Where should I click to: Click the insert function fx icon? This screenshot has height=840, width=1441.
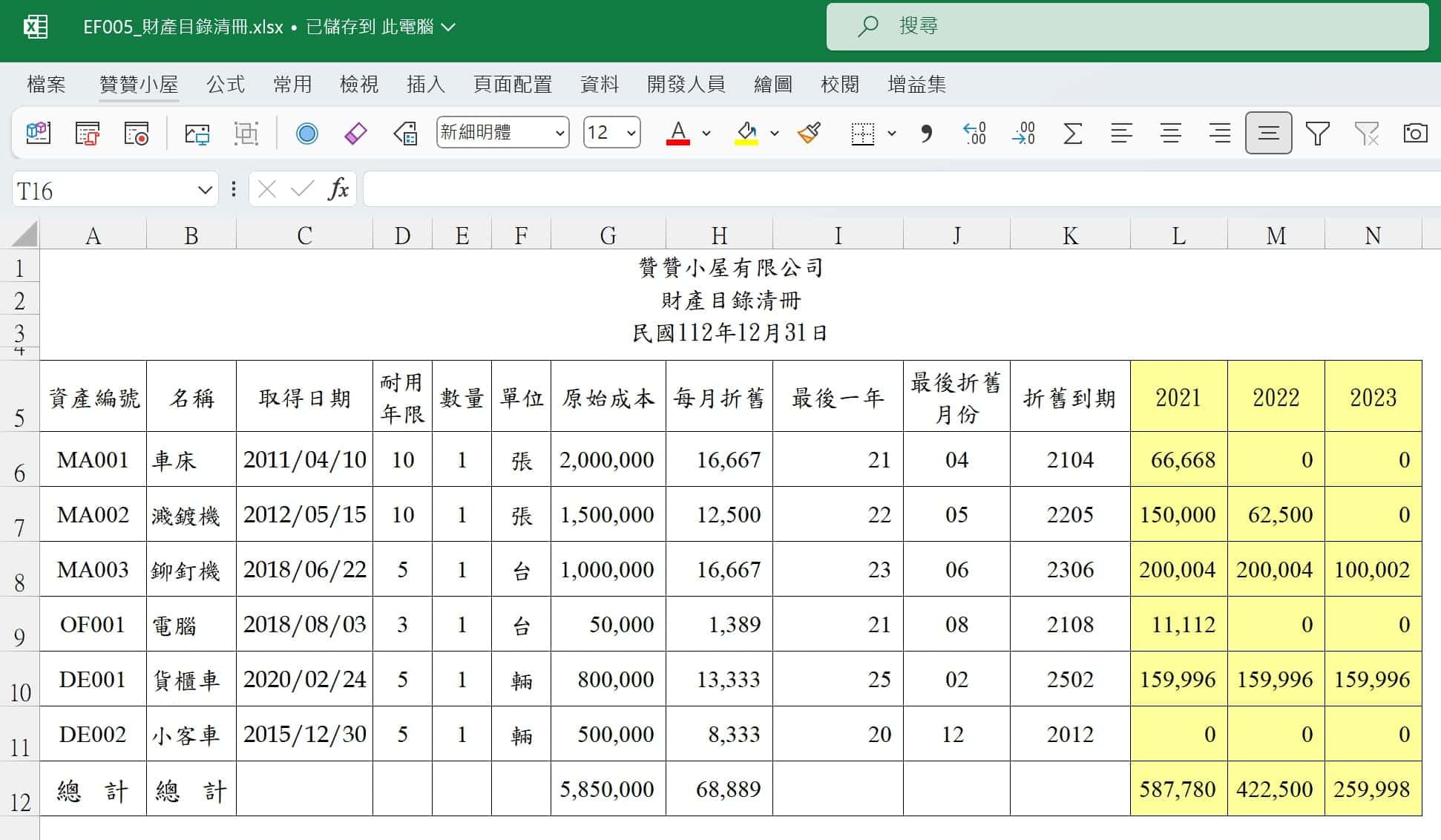338,190
